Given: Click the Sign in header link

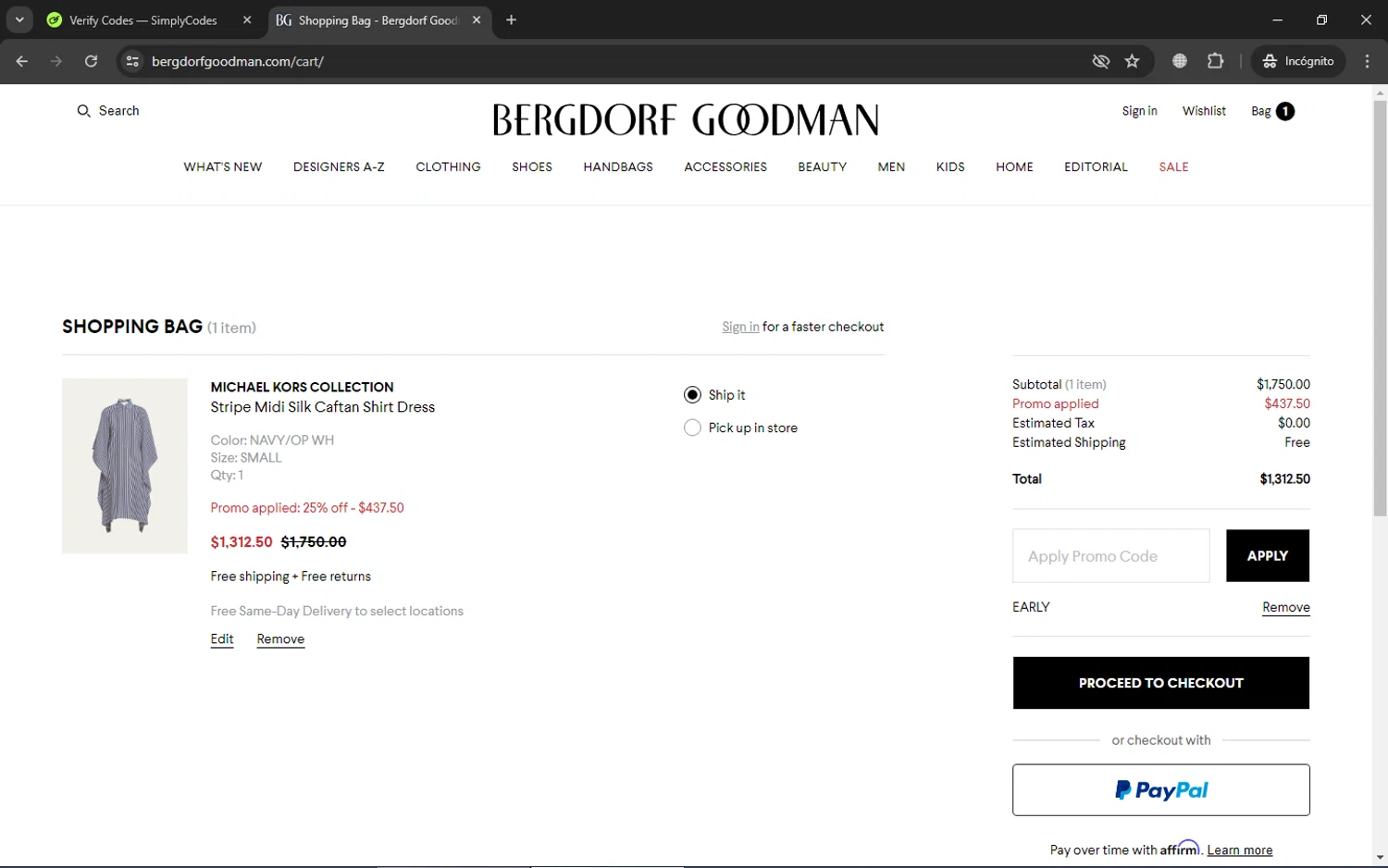Looking at the screenshot, I should click(x=1139, y=111).
